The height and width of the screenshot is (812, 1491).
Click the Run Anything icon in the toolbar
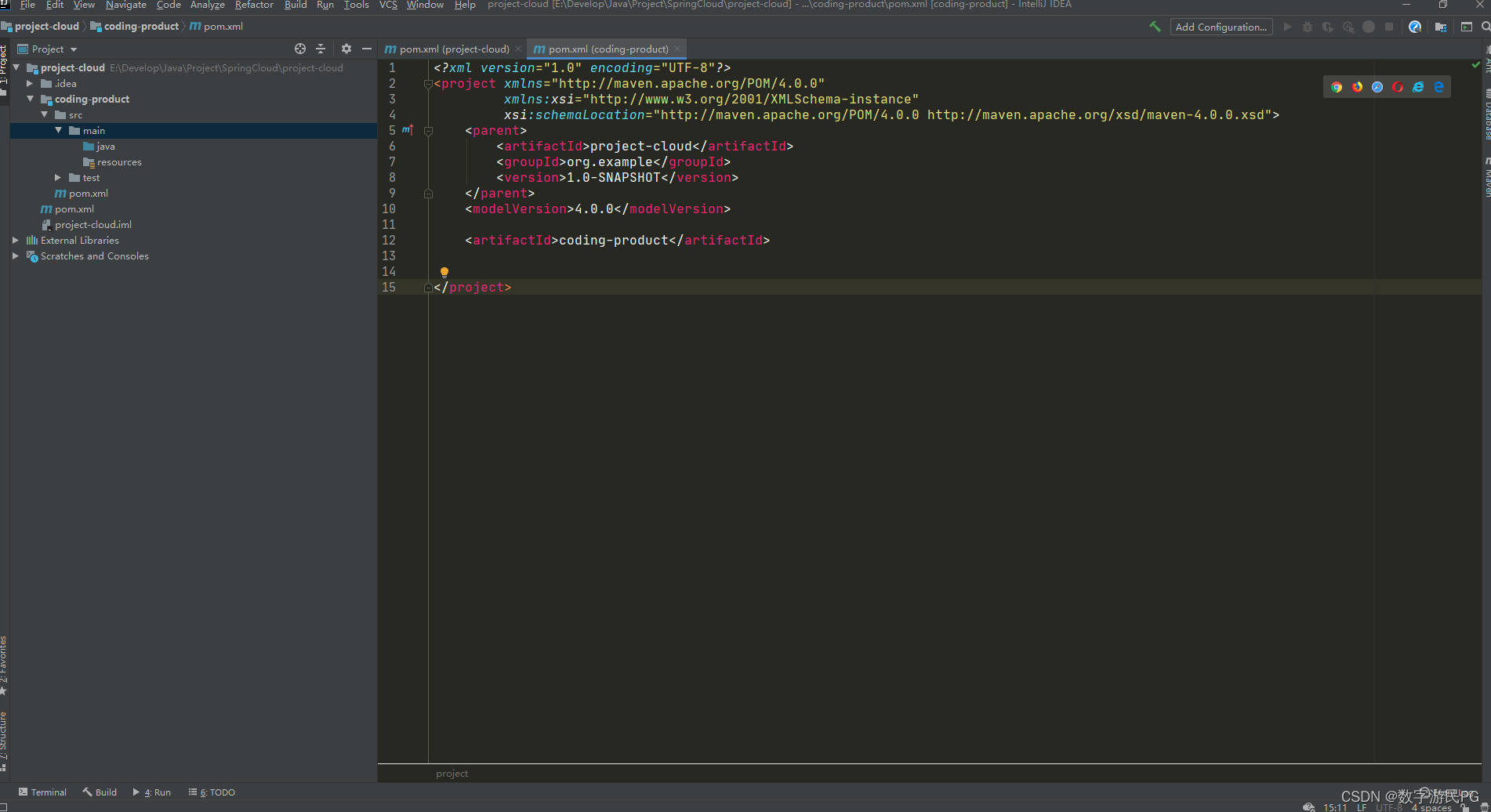pyautogui.click(x=1467, y=27)
